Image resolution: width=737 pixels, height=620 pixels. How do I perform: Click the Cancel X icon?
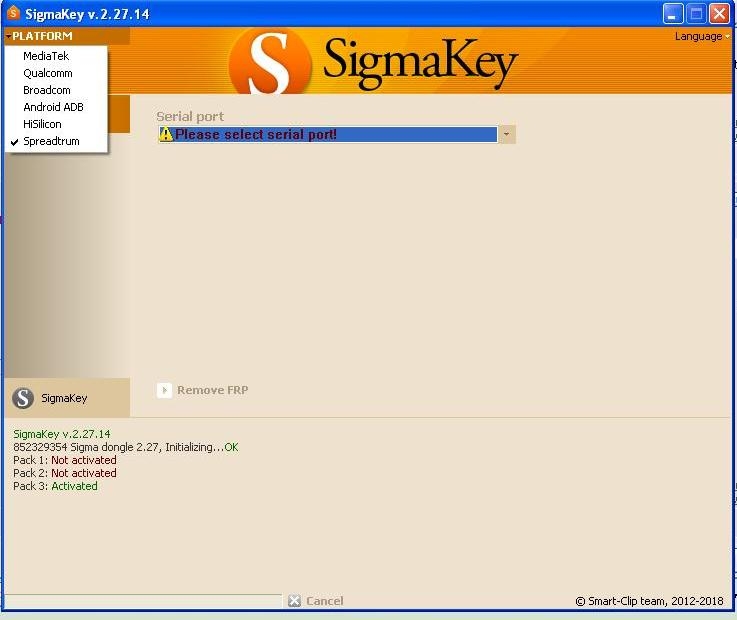[294, 601]
